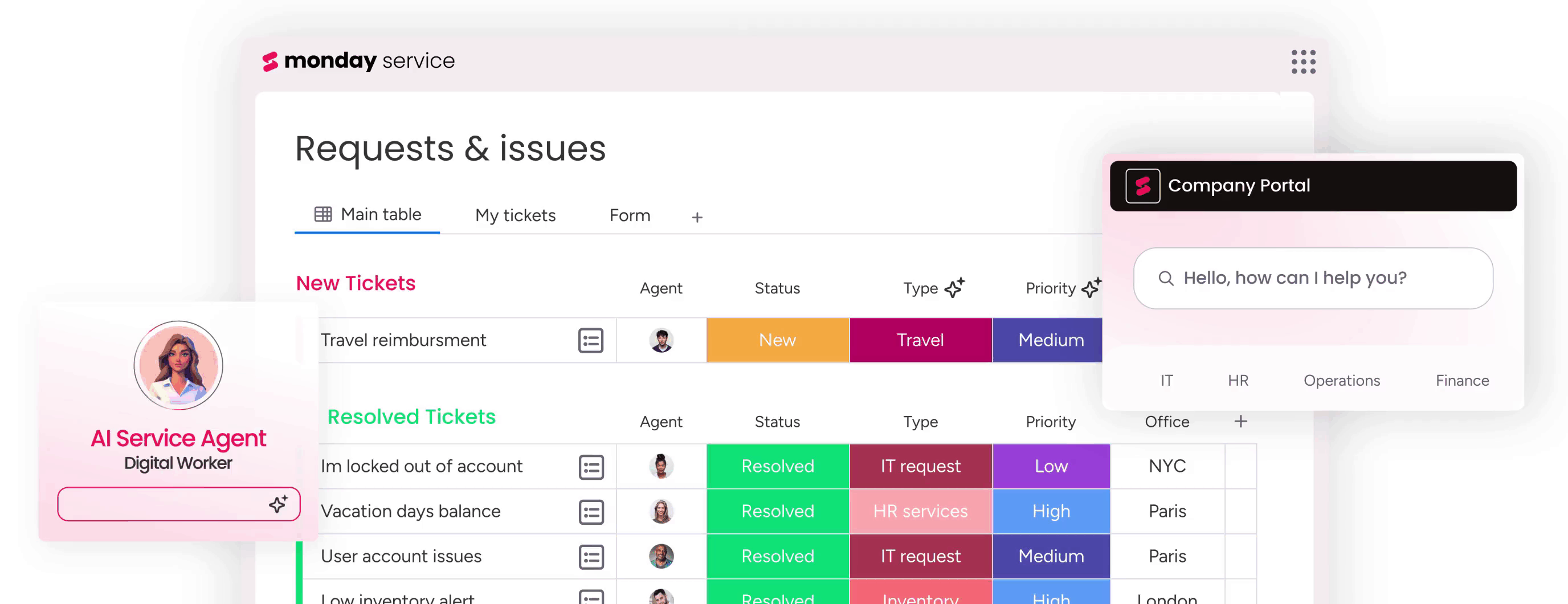Click the AI sparkle icon beside Priority column
The image size is (1568, 604).
tap(1091, 287)
